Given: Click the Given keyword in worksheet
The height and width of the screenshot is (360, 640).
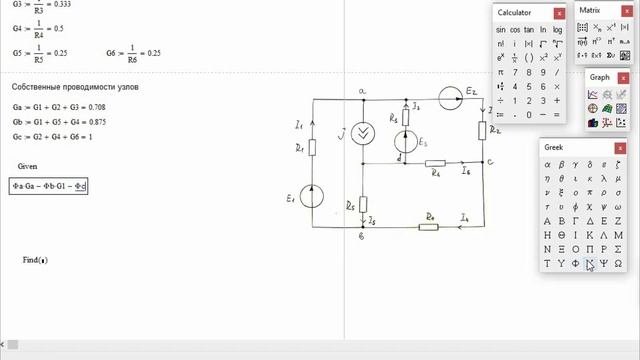Looking at the screenshot, I should (x=27, y=166).
